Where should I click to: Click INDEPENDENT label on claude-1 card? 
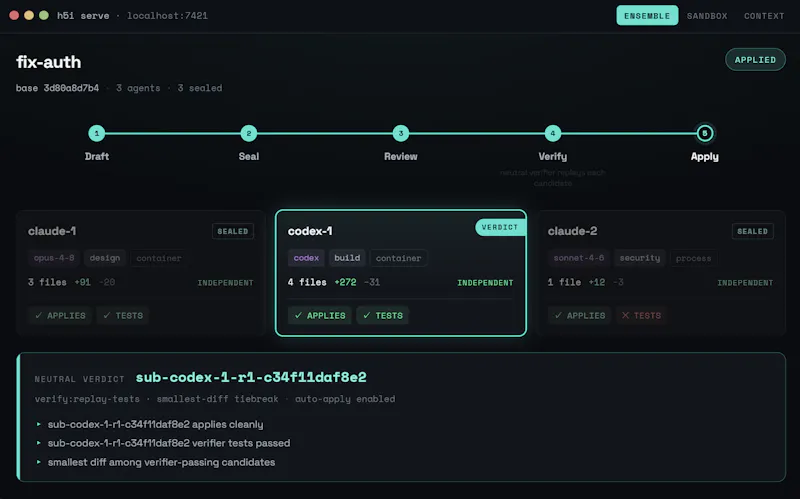pyautogui.click(x=226, y=283)
